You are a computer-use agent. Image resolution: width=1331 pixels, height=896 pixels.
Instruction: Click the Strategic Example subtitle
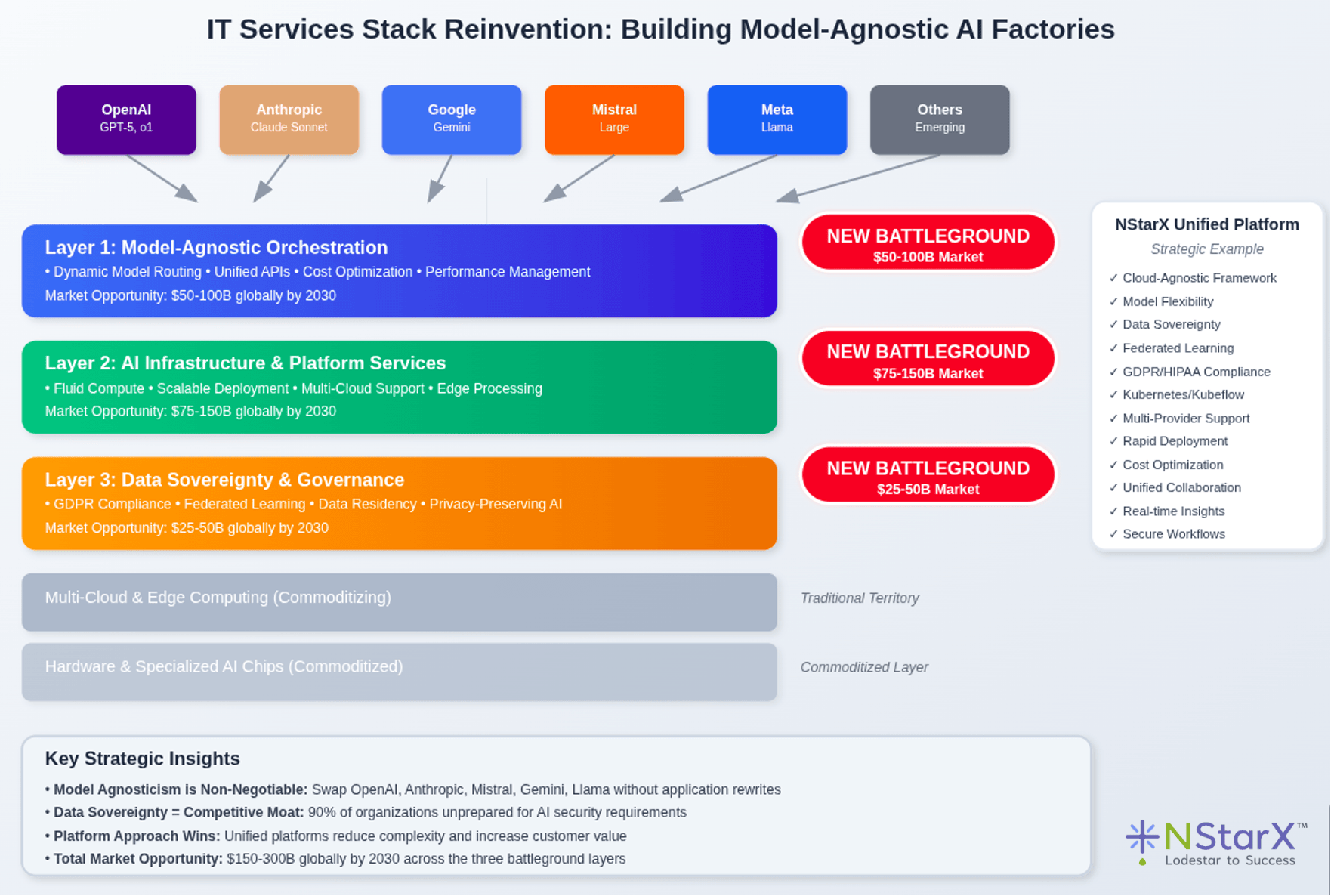pyautogui.click(x=1207, y=249)
